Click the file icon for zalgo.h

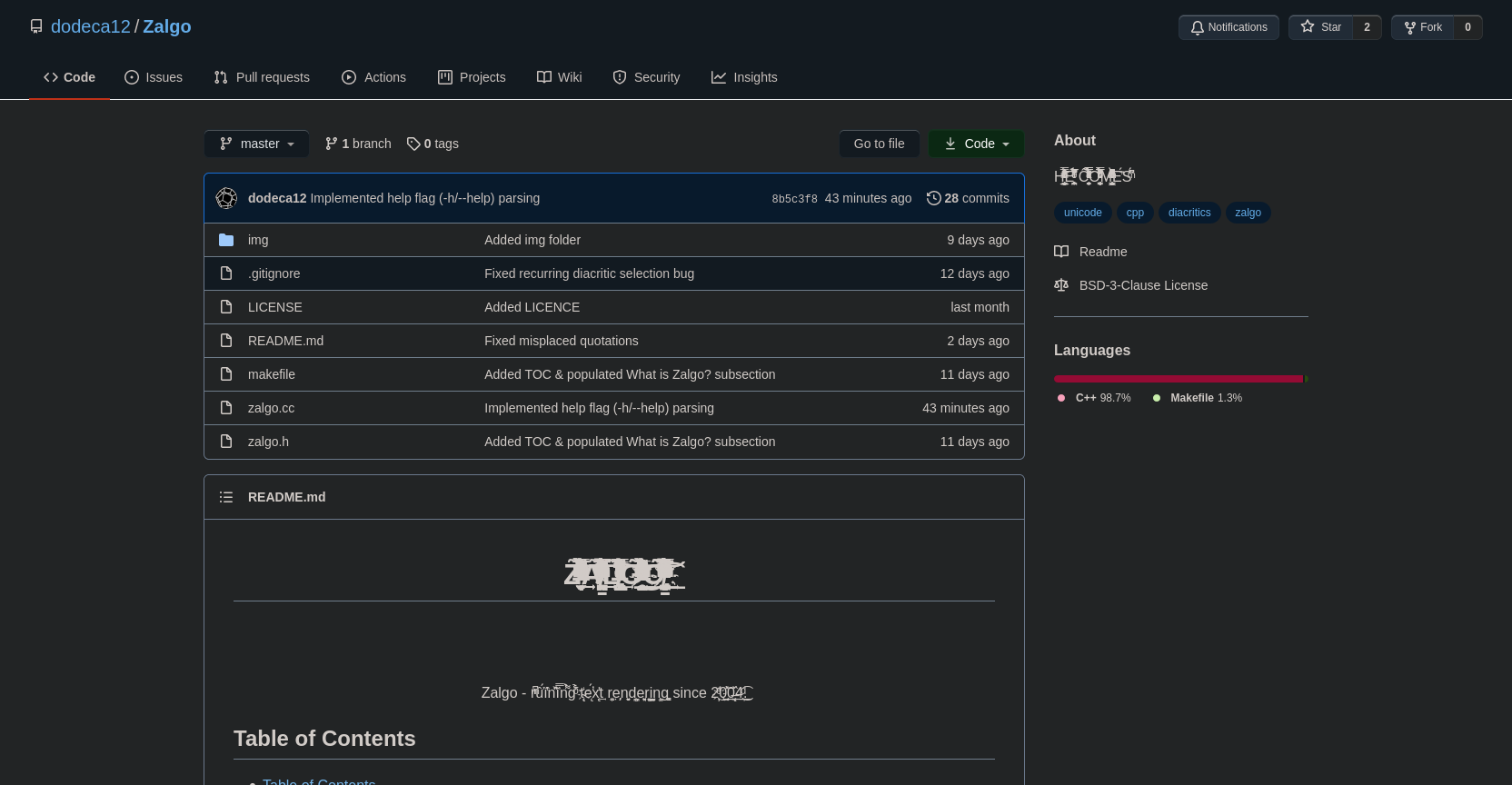point(226,442)
